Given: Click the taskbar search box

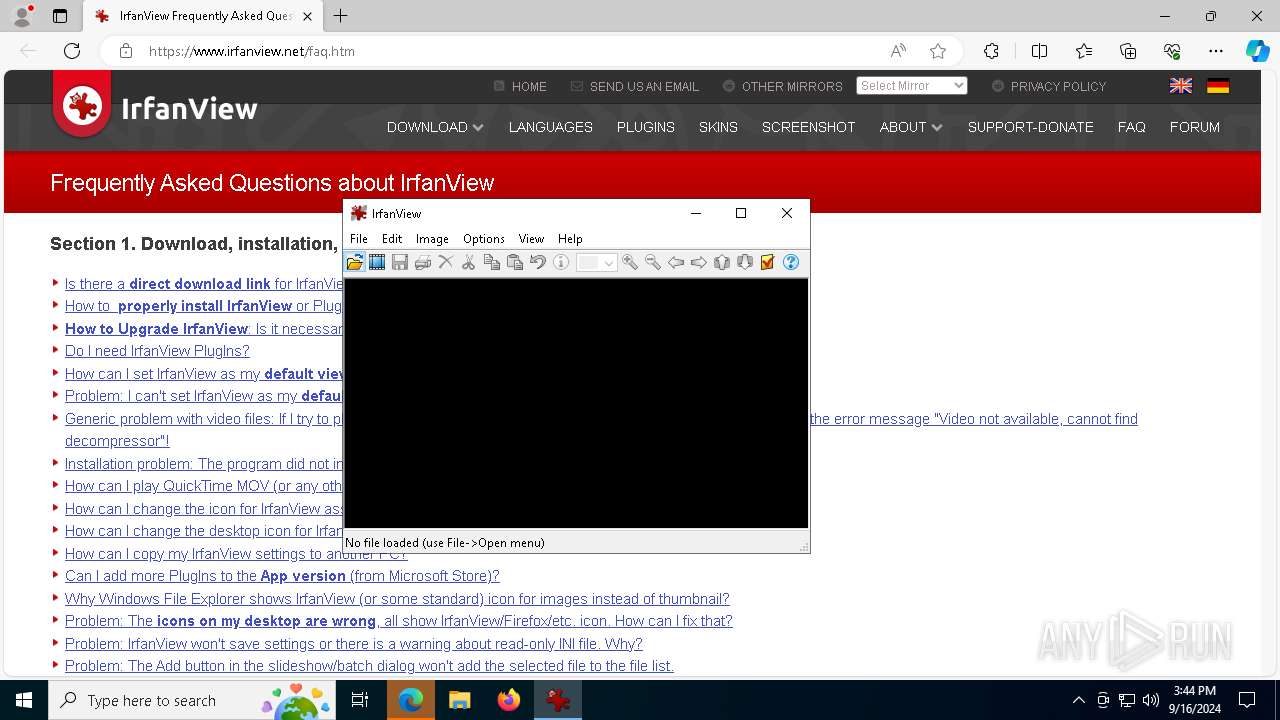Looking at the screenshot, I should click(192, 700).
